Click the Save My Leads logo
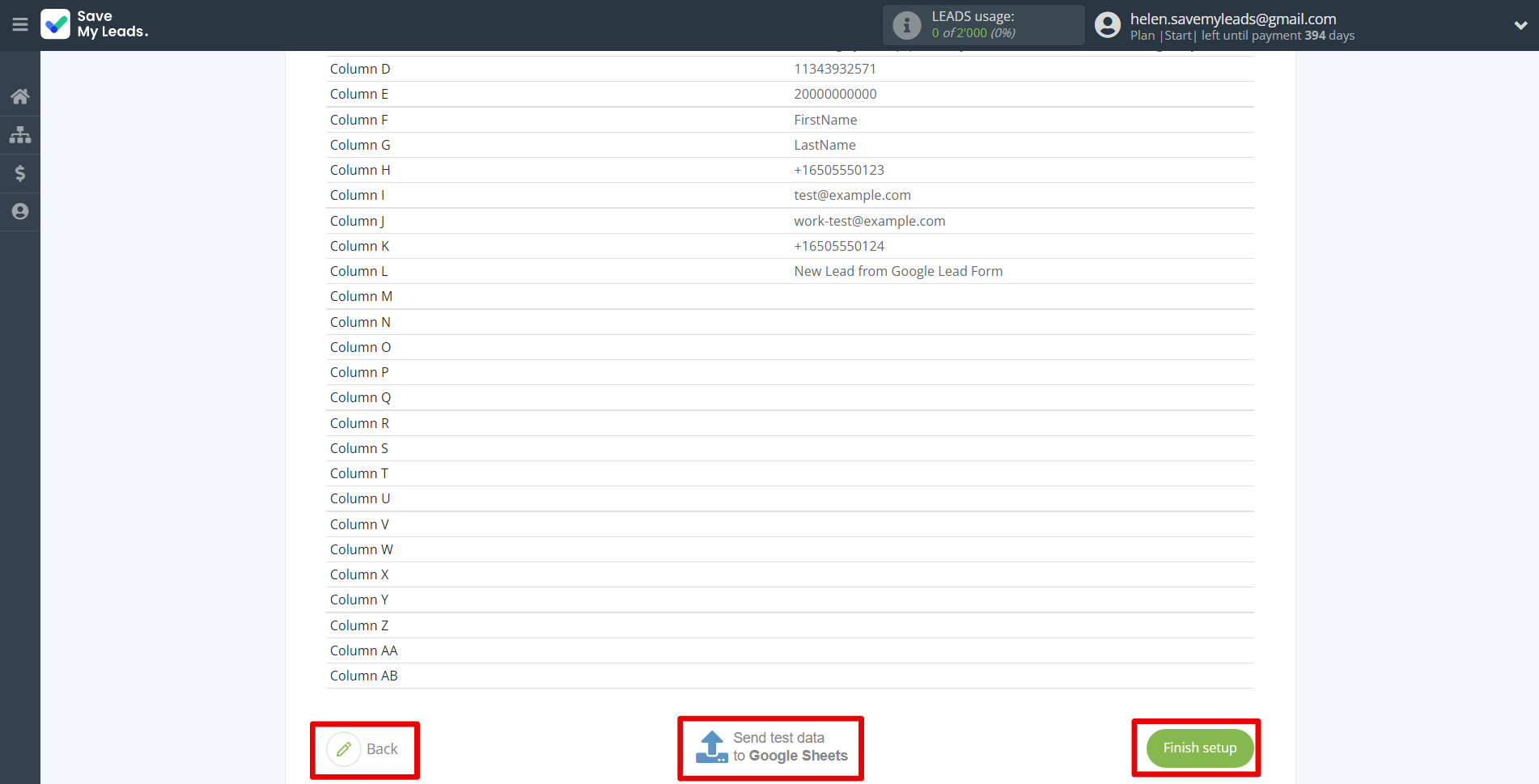Image resolution: width=1539 pixels, height=784 pixels. [95, 24]
